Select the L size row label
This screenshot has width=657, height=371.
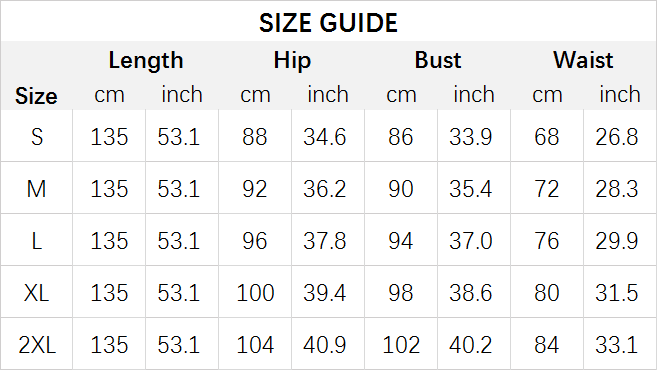click(37, 241)
